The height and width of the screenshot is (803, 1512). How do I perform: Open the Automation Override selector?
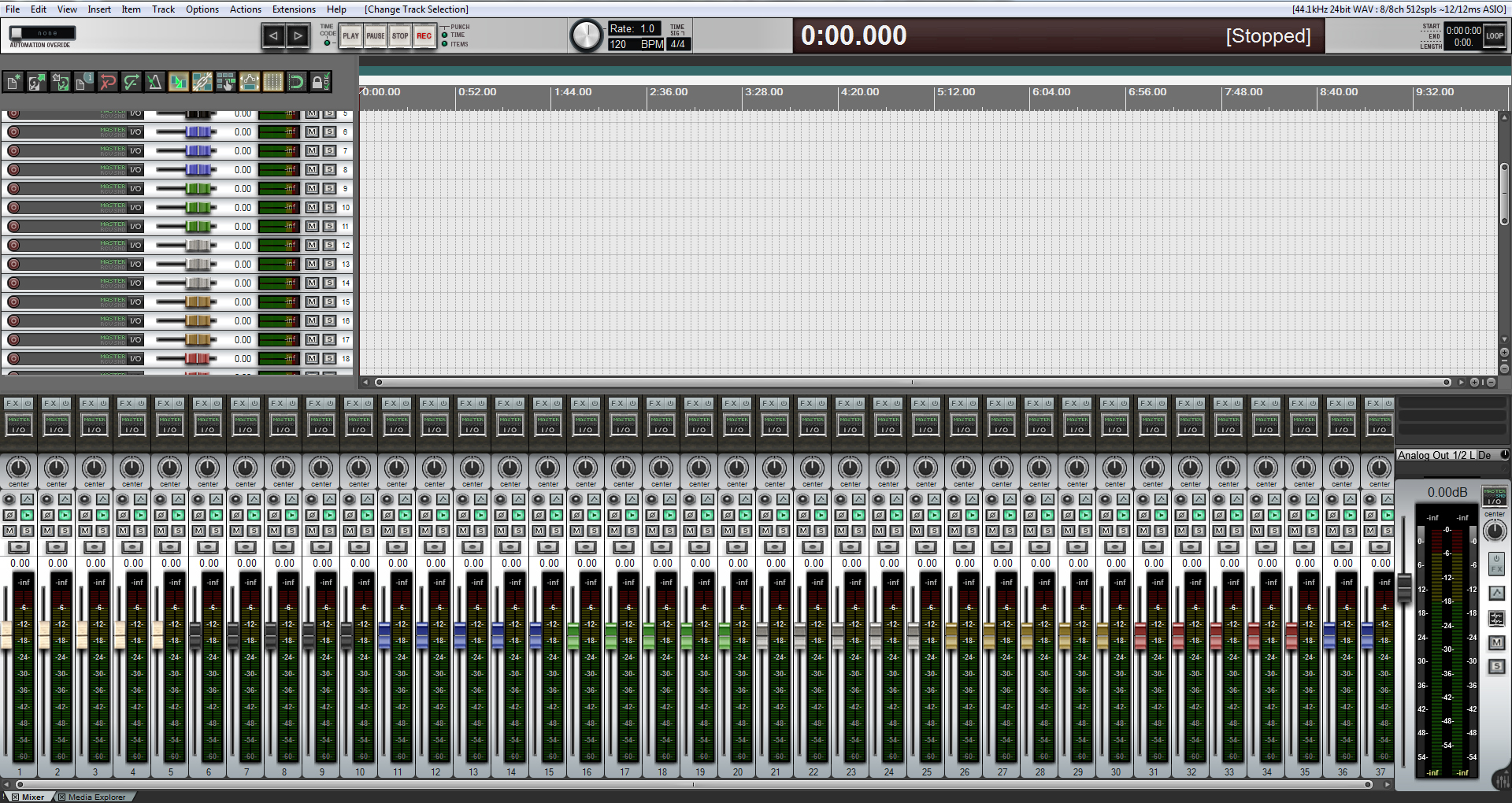(43, 33)
